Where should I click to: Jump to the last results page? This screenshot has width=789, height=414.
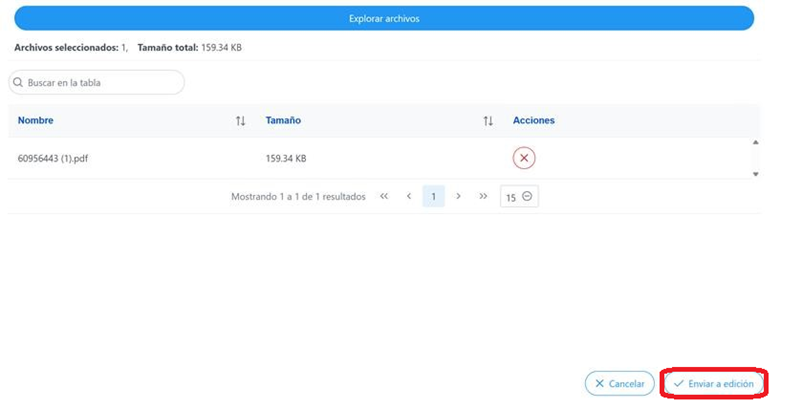(x=483, y=197)
